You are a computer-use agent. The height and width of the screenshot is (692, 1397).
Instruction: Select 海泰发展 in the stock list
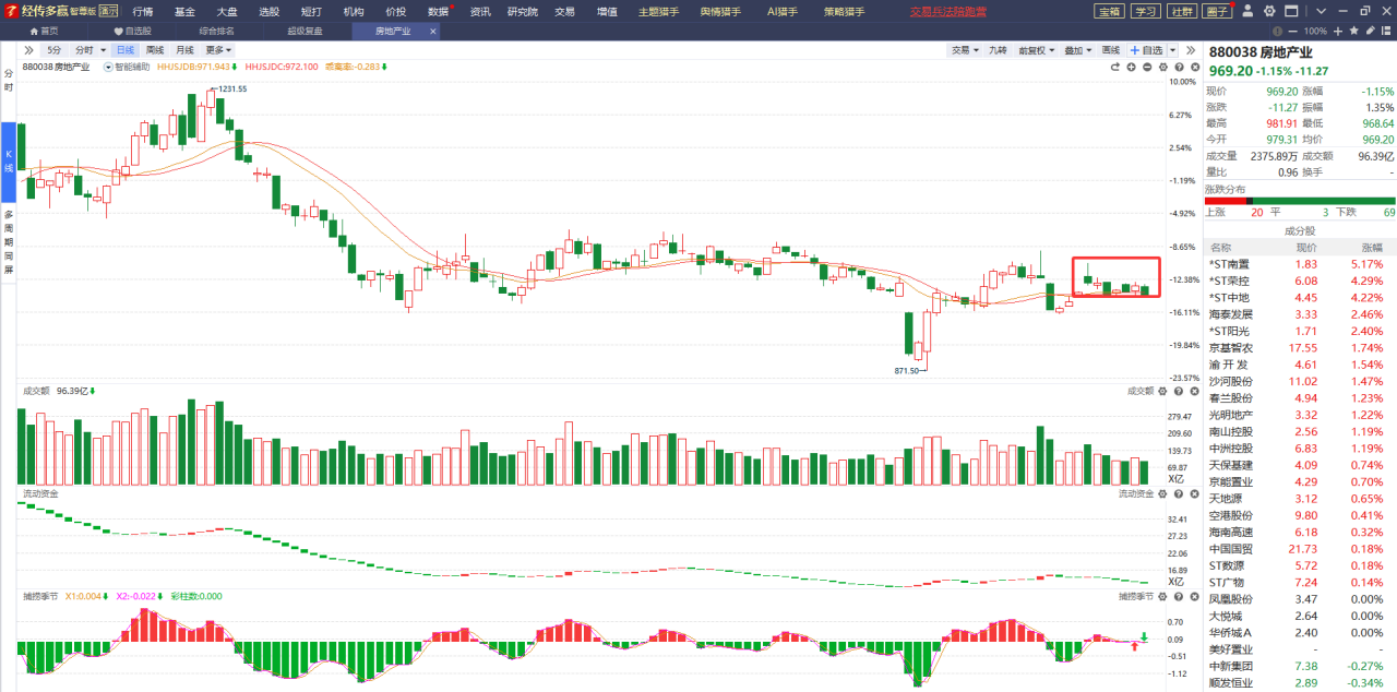[1300, 314]
